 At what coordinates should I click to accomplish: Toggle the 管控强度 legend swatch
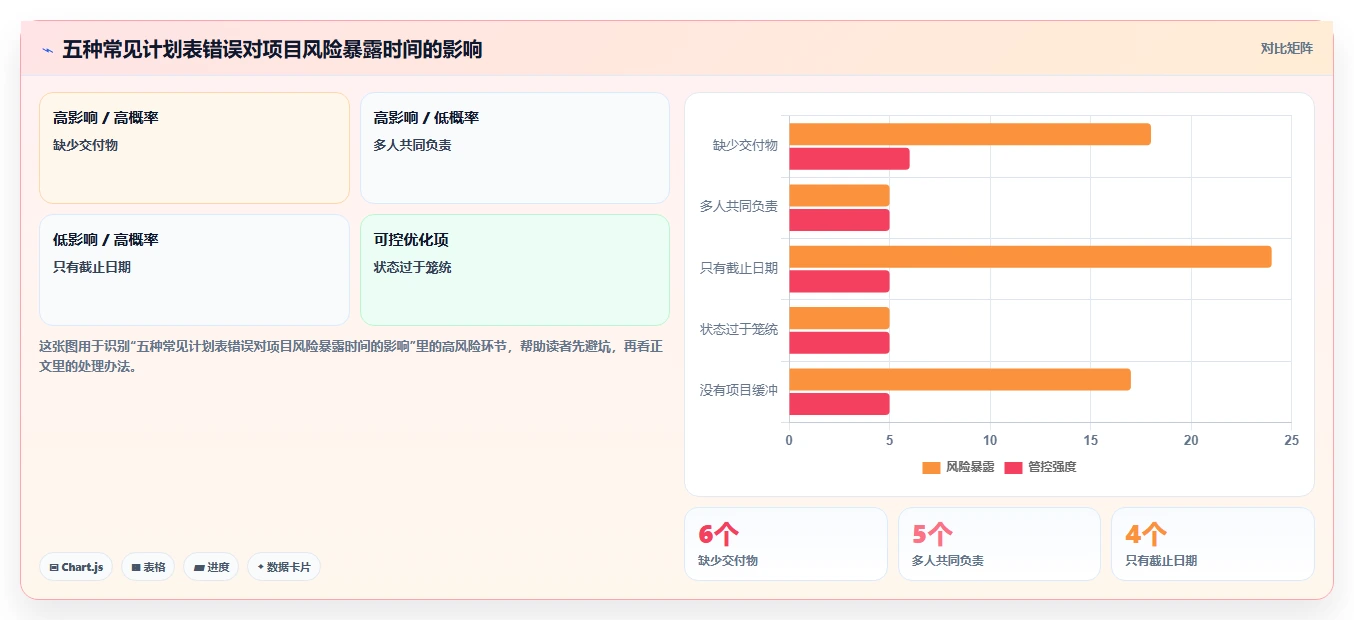click(x=1013, y=467)
